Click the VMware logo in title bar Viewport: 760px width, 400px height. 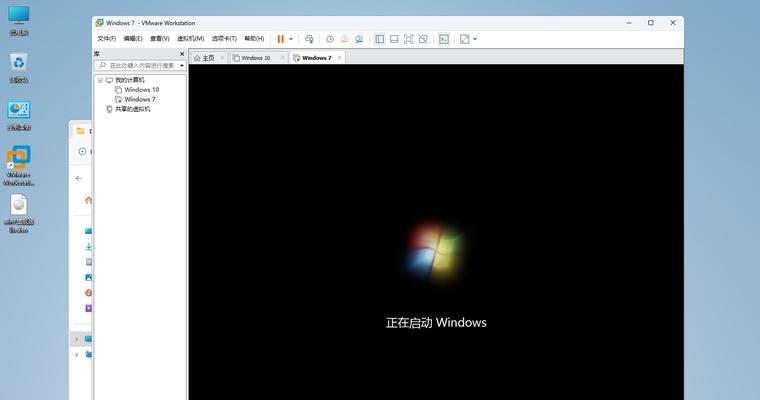[x=99, y=23]
